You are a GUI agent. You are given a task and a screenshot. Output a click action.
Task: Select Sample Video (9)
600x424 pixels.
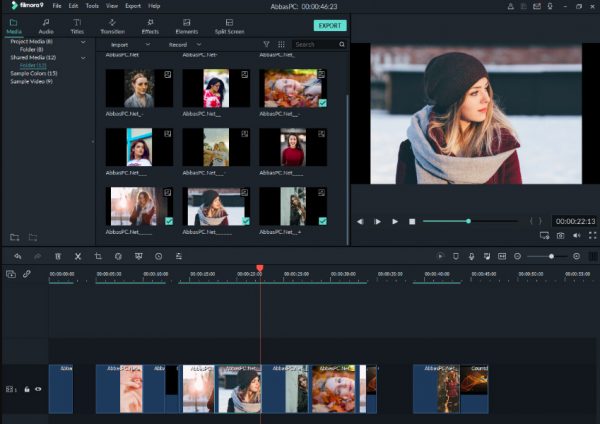(31, 82)
